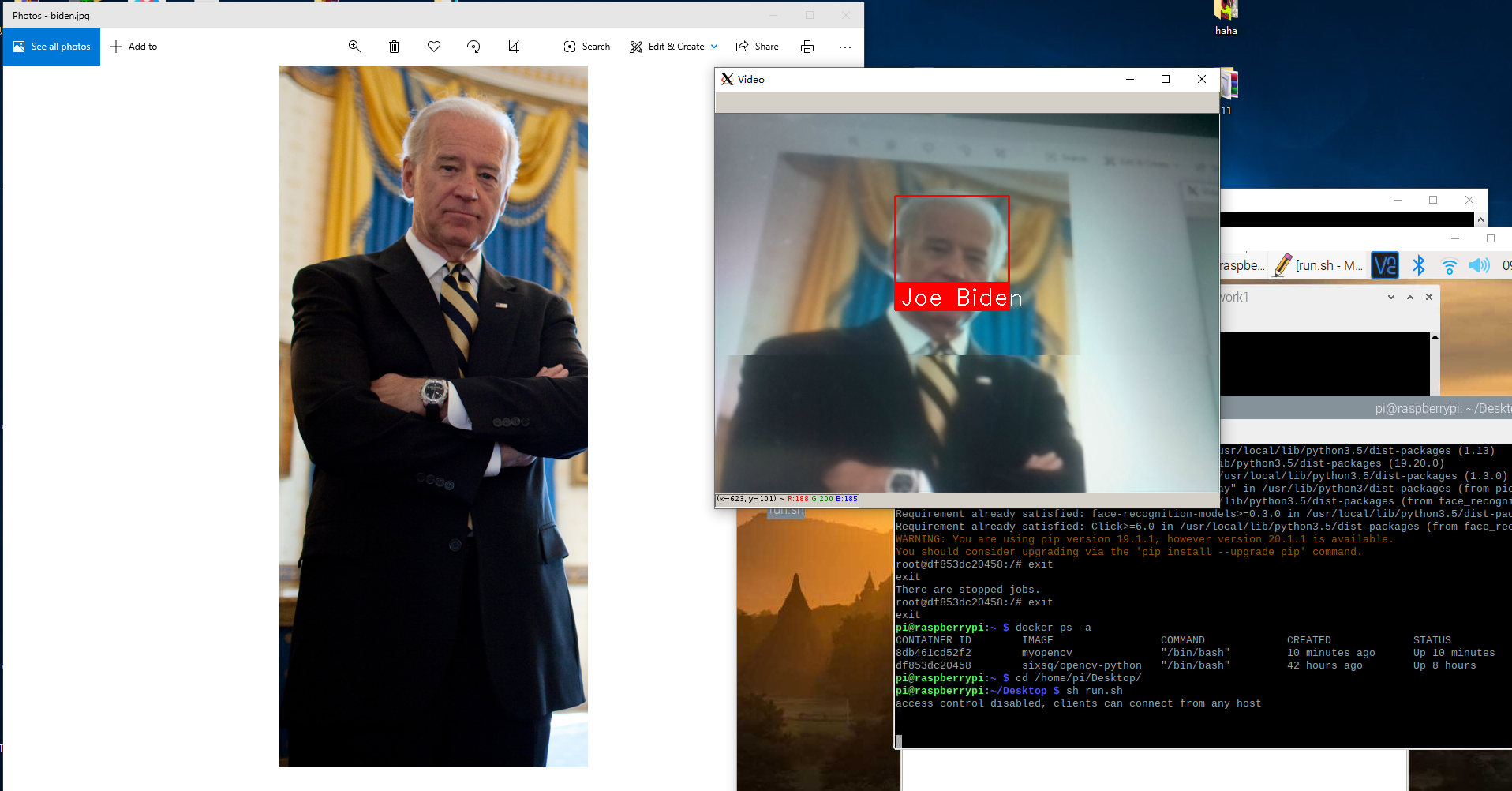1512x791 pixels.
Task: Click the pixel coordinates status bar in Video window
Action: 788,499
